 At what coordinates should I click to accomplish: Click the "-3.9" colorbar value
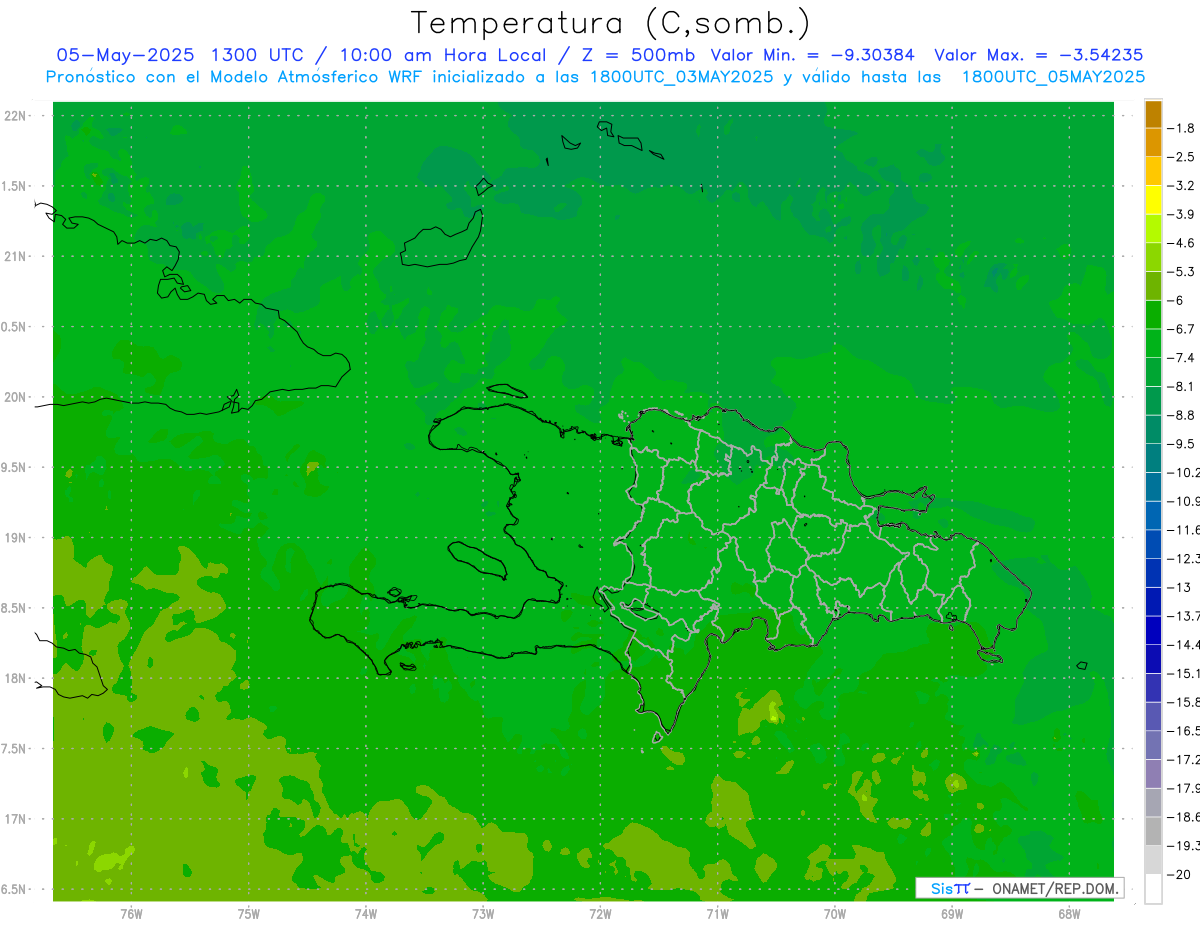pos(1182,214)
